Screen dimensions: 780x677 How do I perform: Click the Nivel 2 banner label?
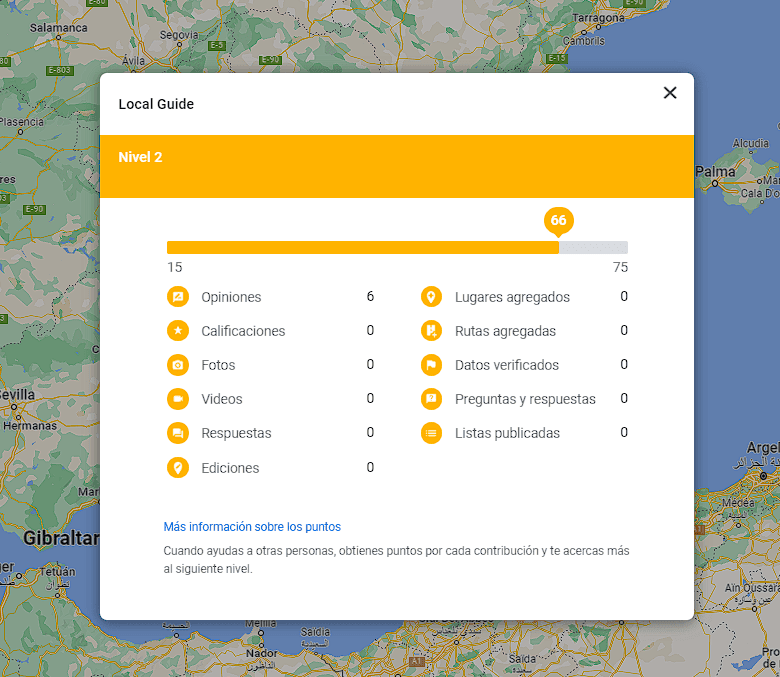coord(140,157)
